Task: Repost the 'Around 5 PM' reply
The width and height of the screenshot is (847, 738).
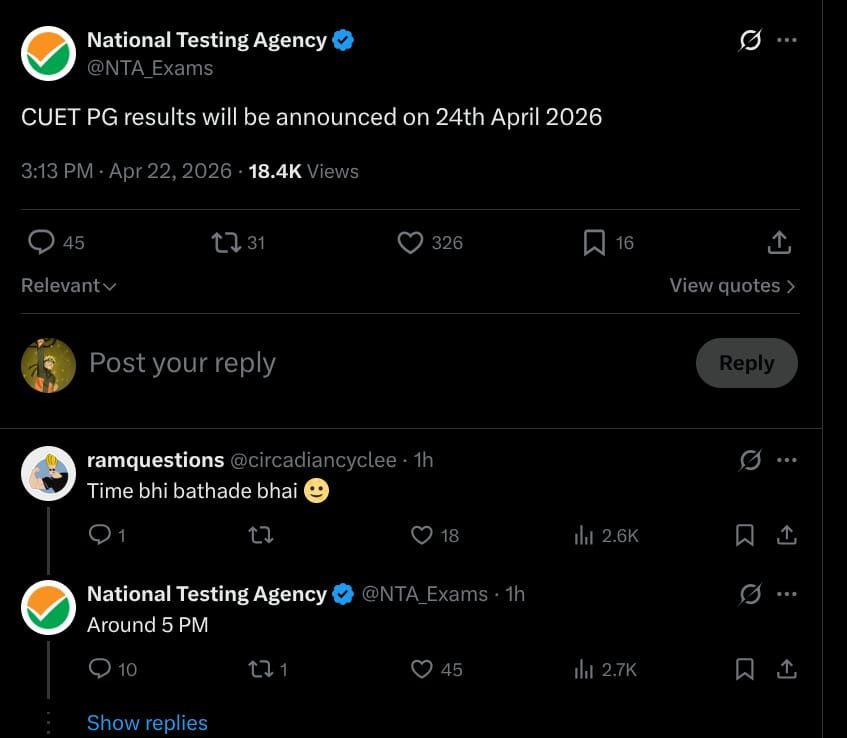Action: point(260,669)
